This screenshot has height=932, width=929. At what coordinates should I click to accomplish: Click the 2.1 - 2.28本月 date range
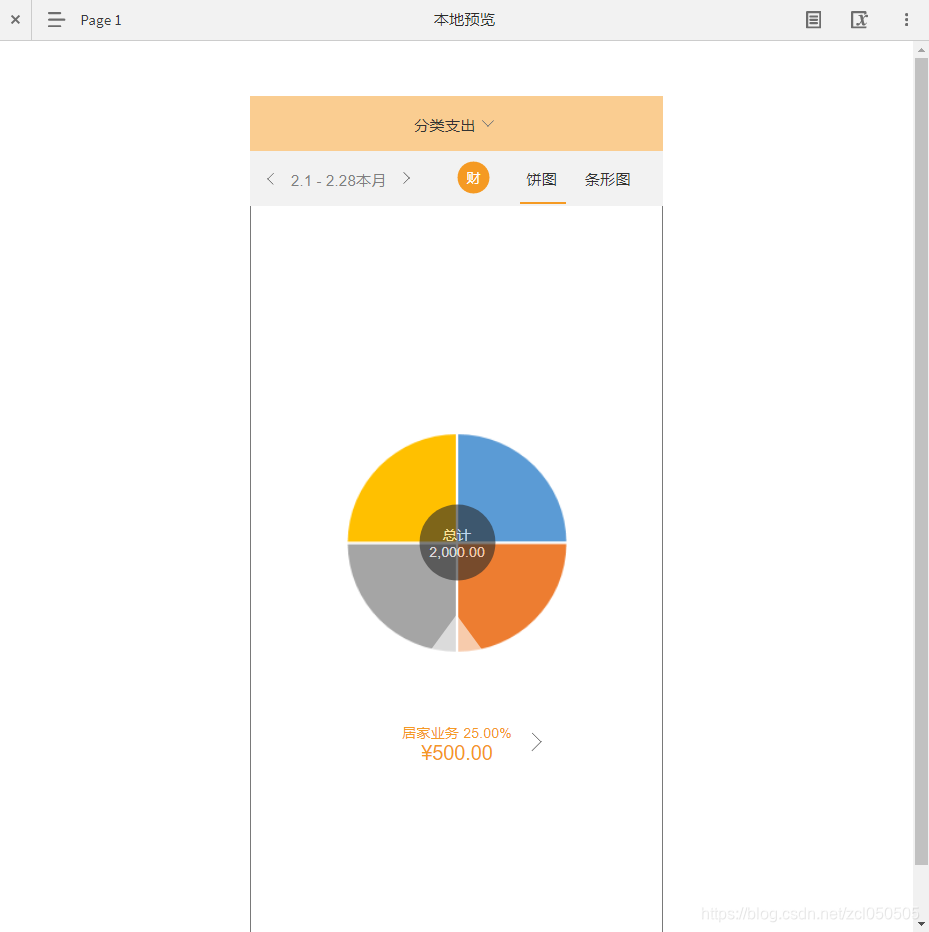[x=338, y=180]
